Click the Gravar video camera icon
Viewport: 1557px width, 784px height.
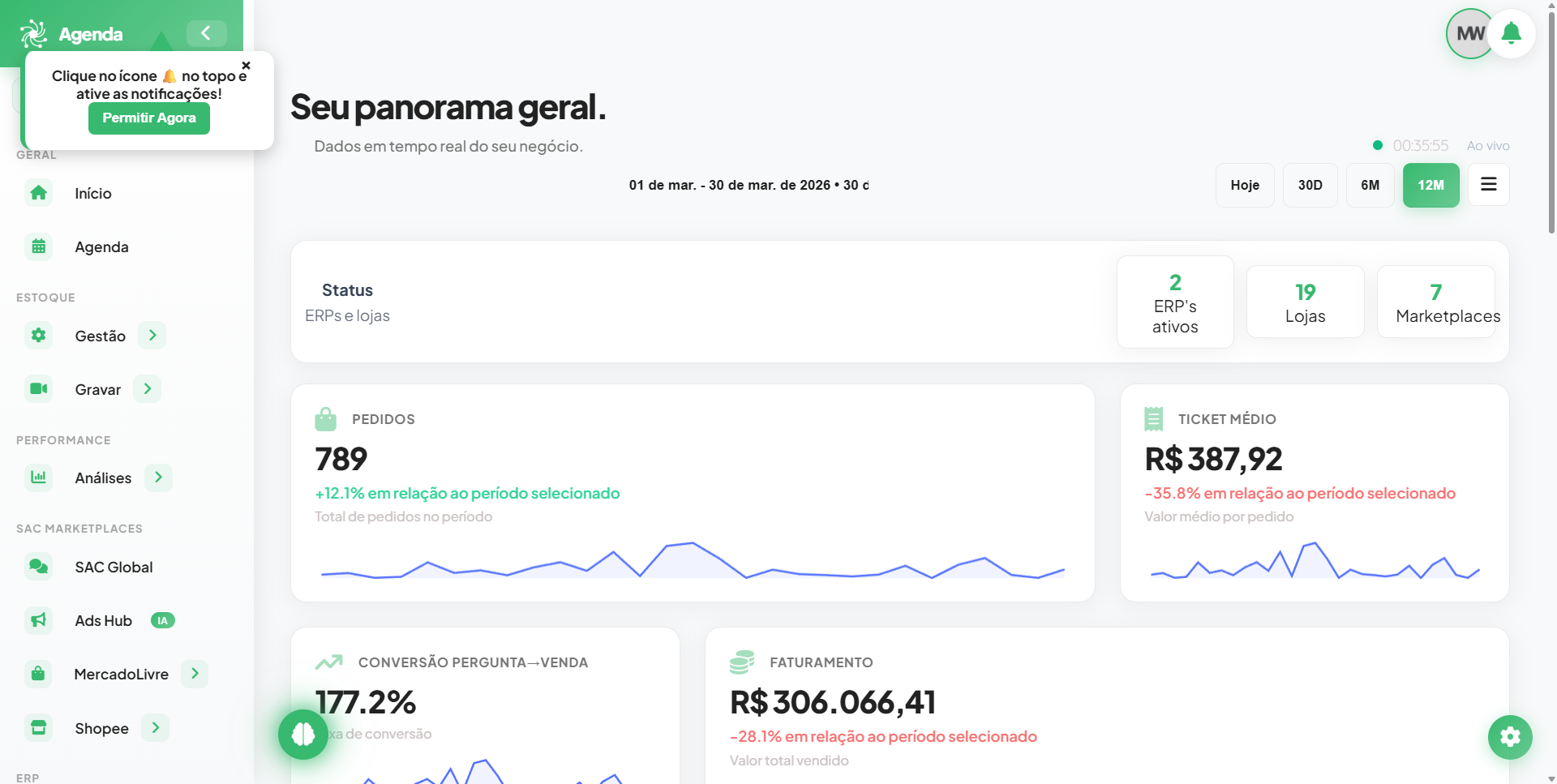click(x=38, y=388)
